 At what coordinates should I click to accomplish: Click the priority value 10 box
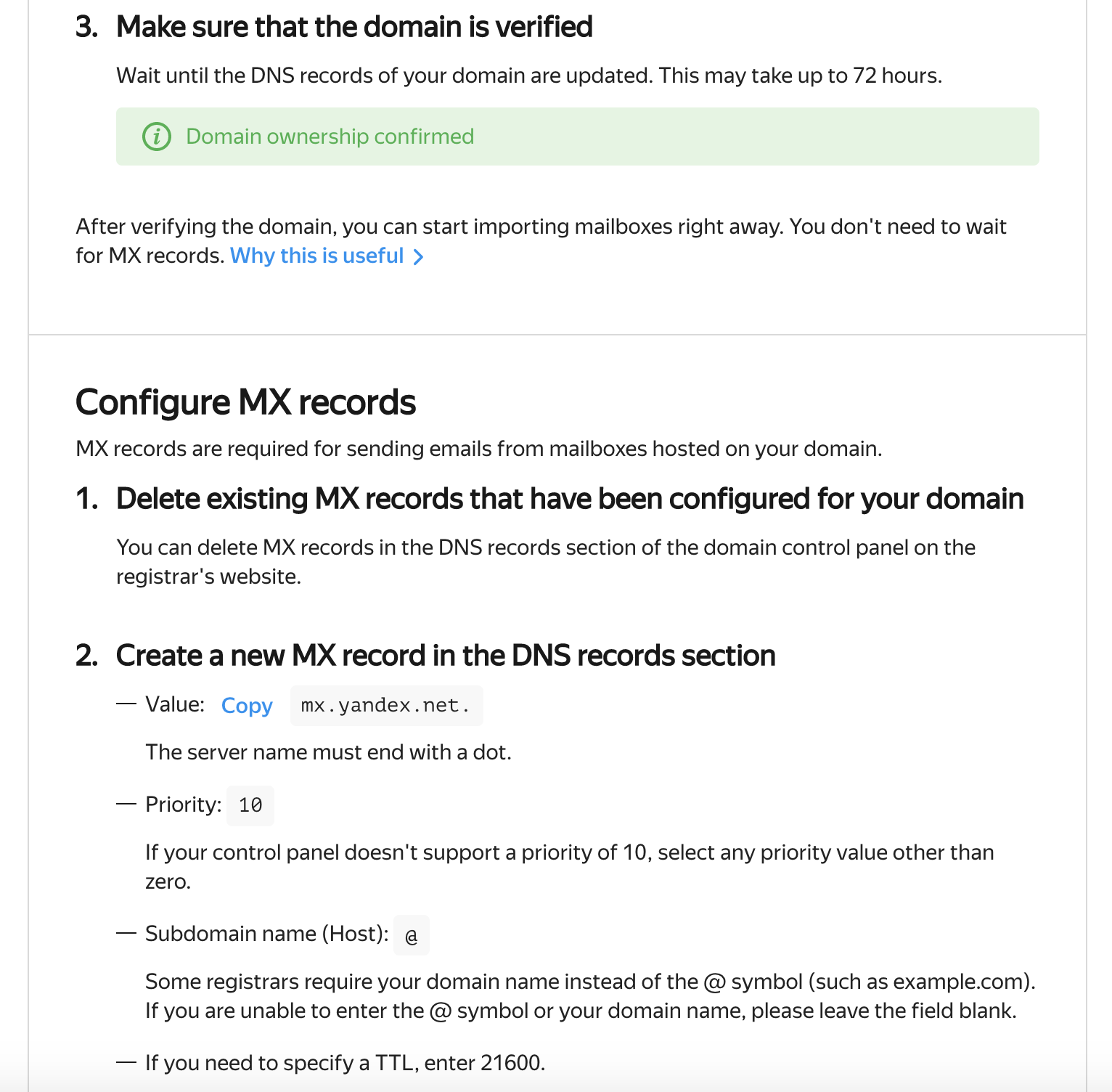(250, 805)
